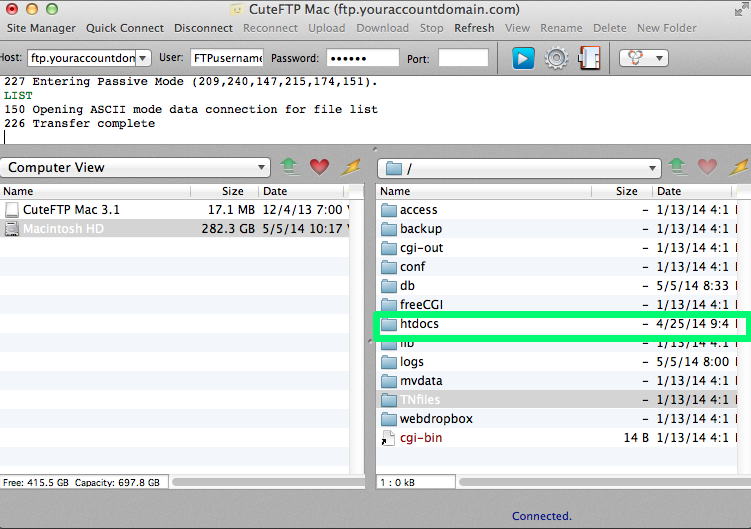Click the local pane vertical scrollbar

coord(357,335)
